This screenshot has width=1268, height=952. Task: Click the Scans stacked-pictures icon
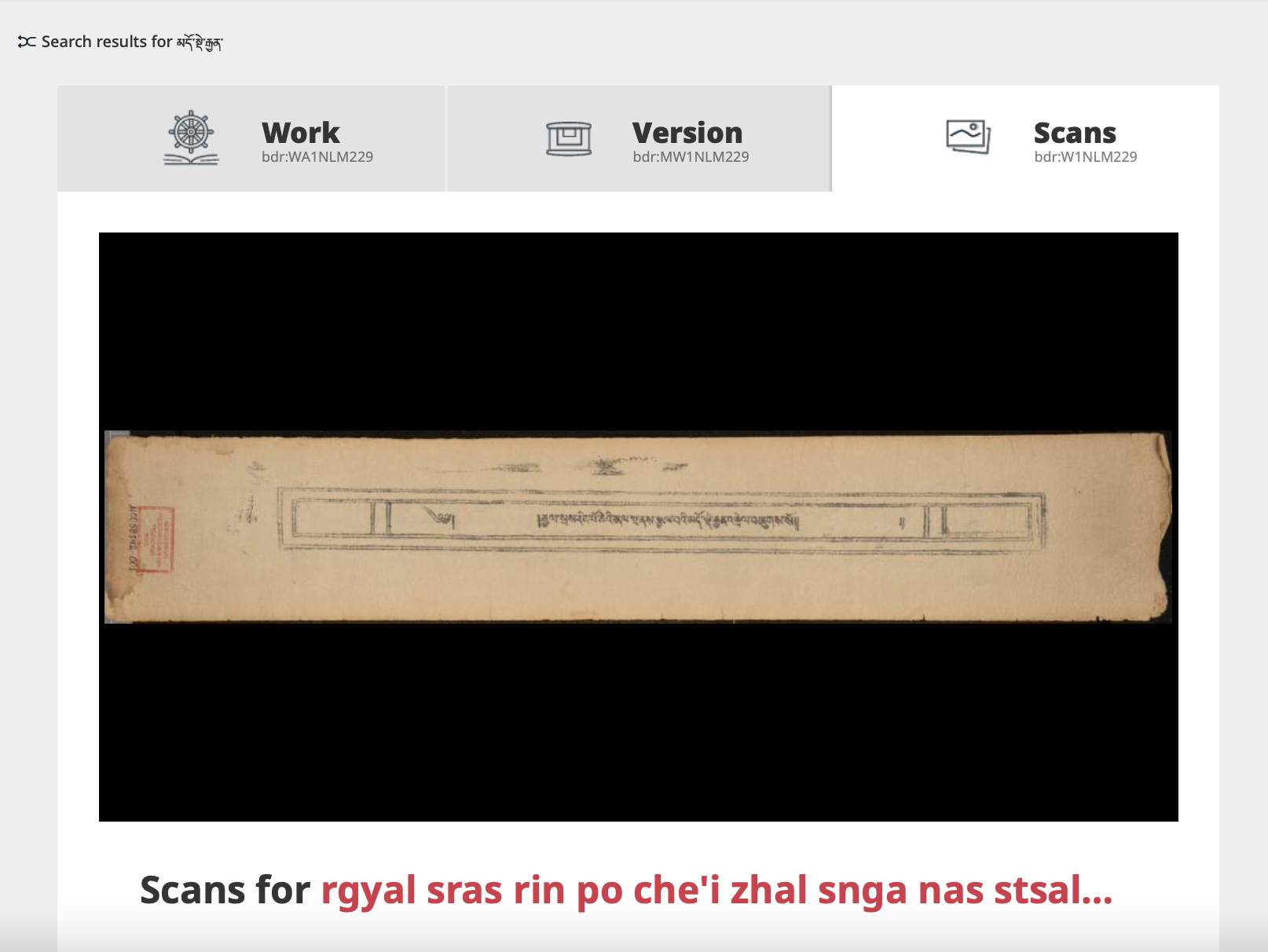968,137
